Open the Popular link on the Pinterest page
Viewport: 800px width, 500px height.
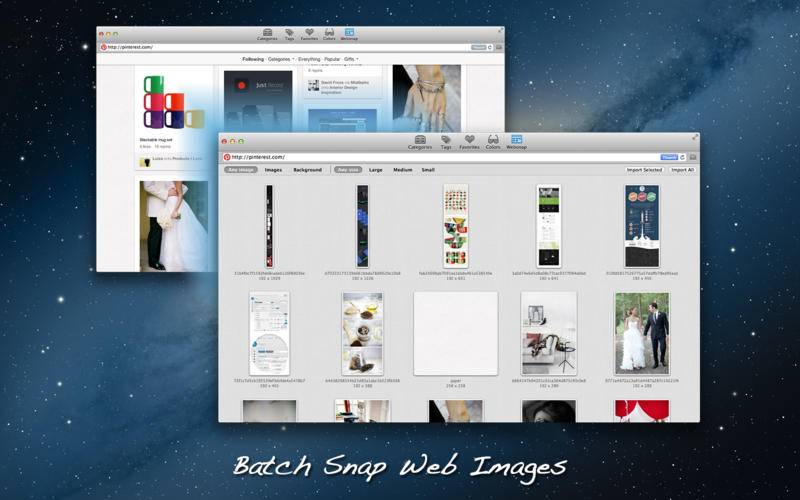point(332,59)
